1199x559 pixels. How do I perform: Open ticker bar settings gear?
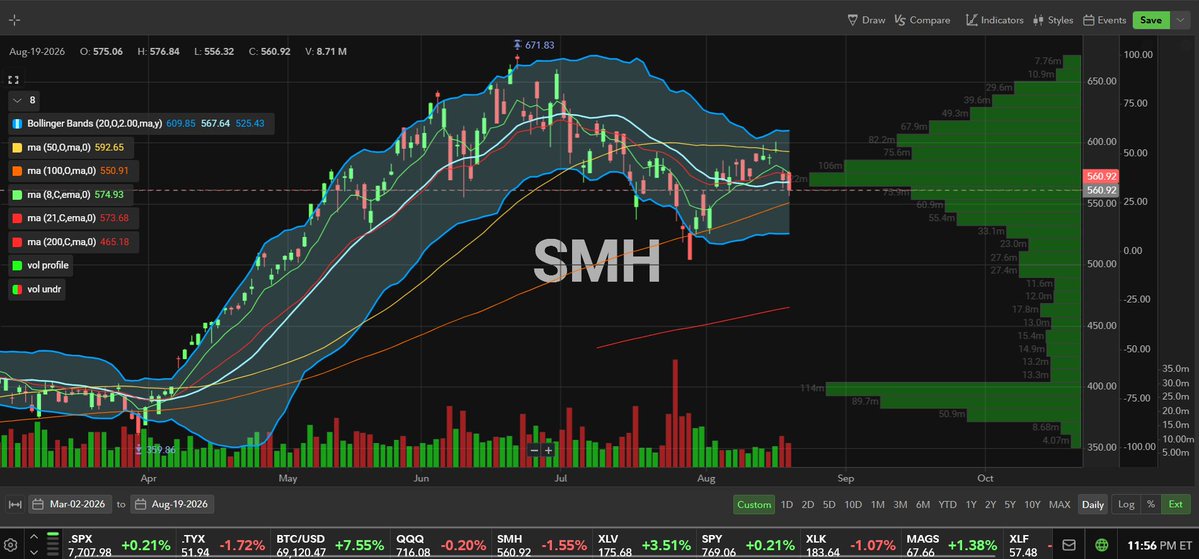[11, 545]
